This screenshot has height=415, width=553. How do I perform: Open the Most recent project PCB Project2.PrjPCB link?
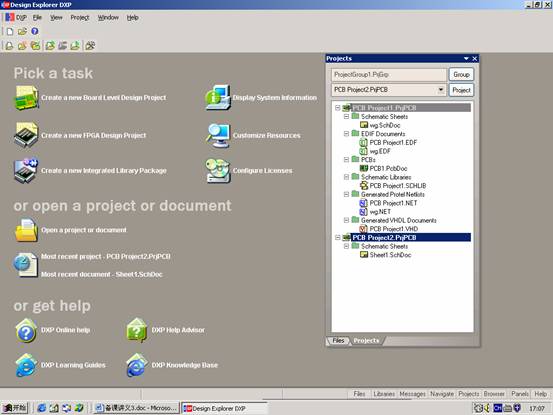105,256
